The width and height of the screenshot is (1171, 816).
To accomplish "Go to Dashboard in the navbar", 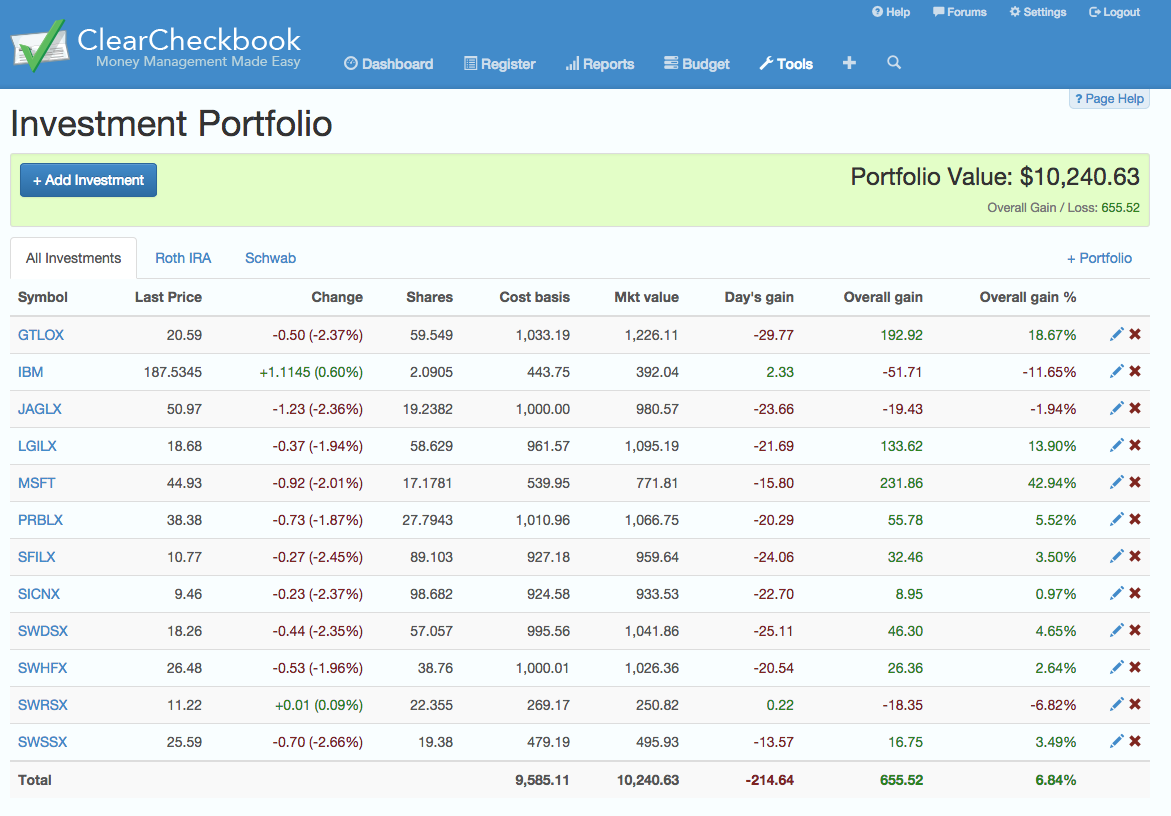I will click(388, 64).
